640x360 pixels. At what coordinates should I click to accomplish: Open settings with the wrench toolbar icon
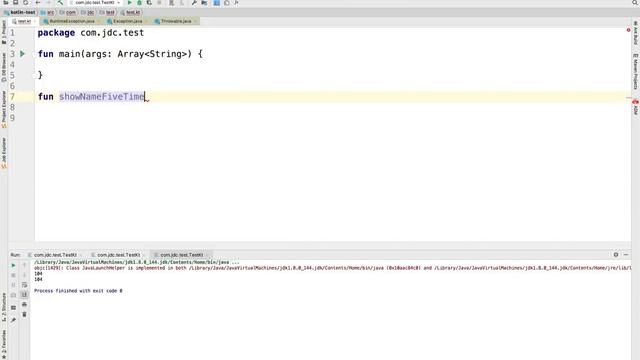[194, 2]
